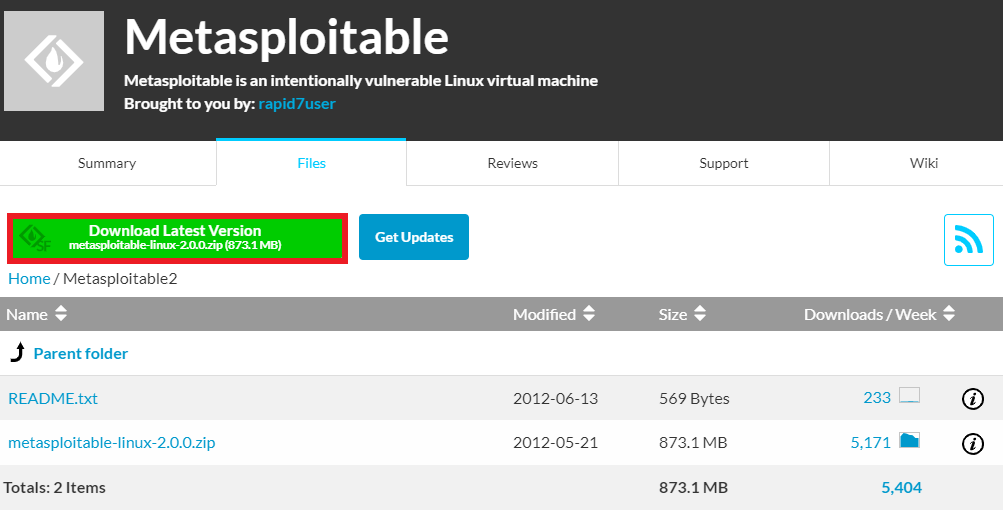Select the Files tab
Viewport: 1003px width, 519px height.
click(x=312, y=163)
